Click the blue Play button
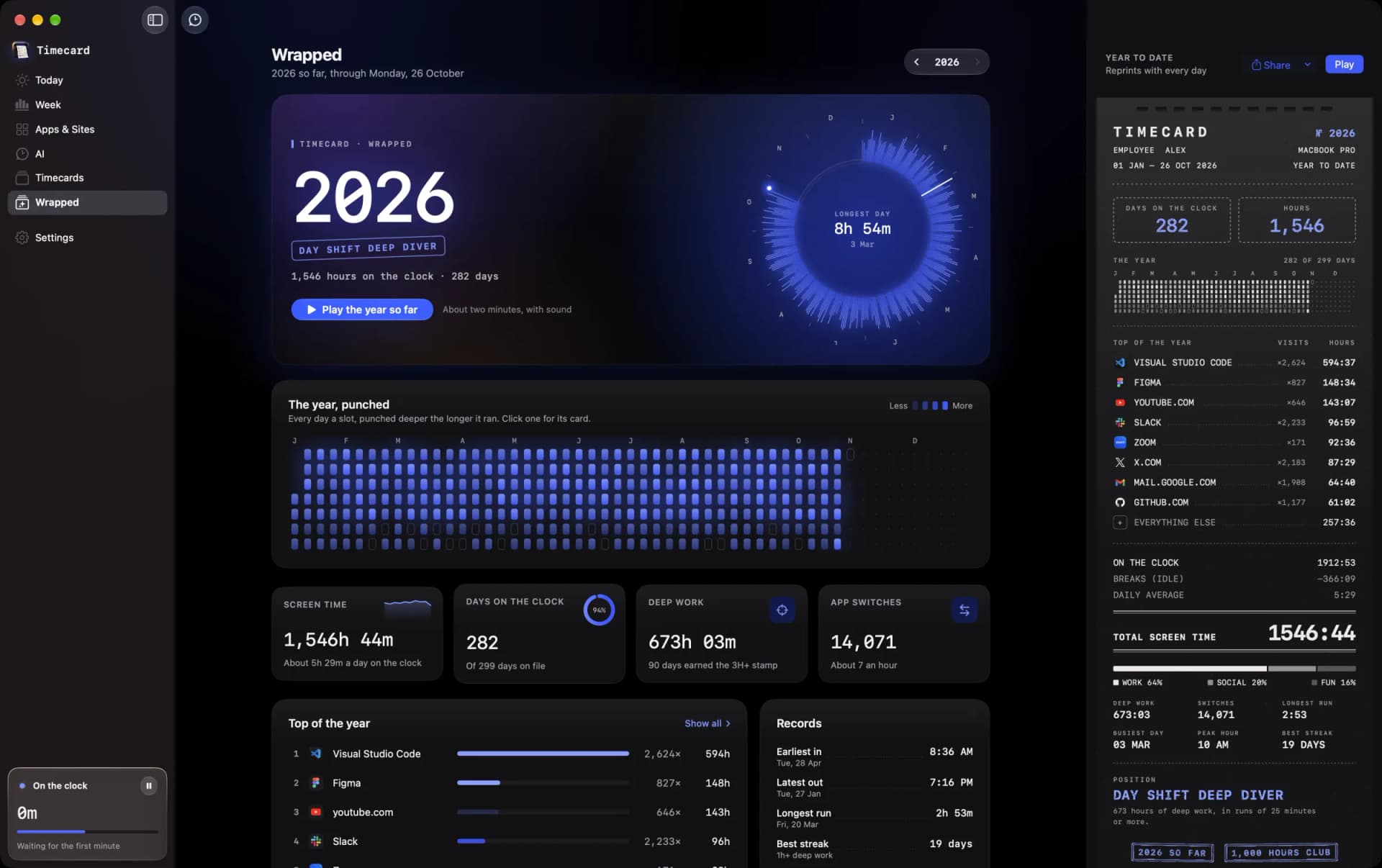Viewport: 1382px width, 868px height. tap(1344, 65)
